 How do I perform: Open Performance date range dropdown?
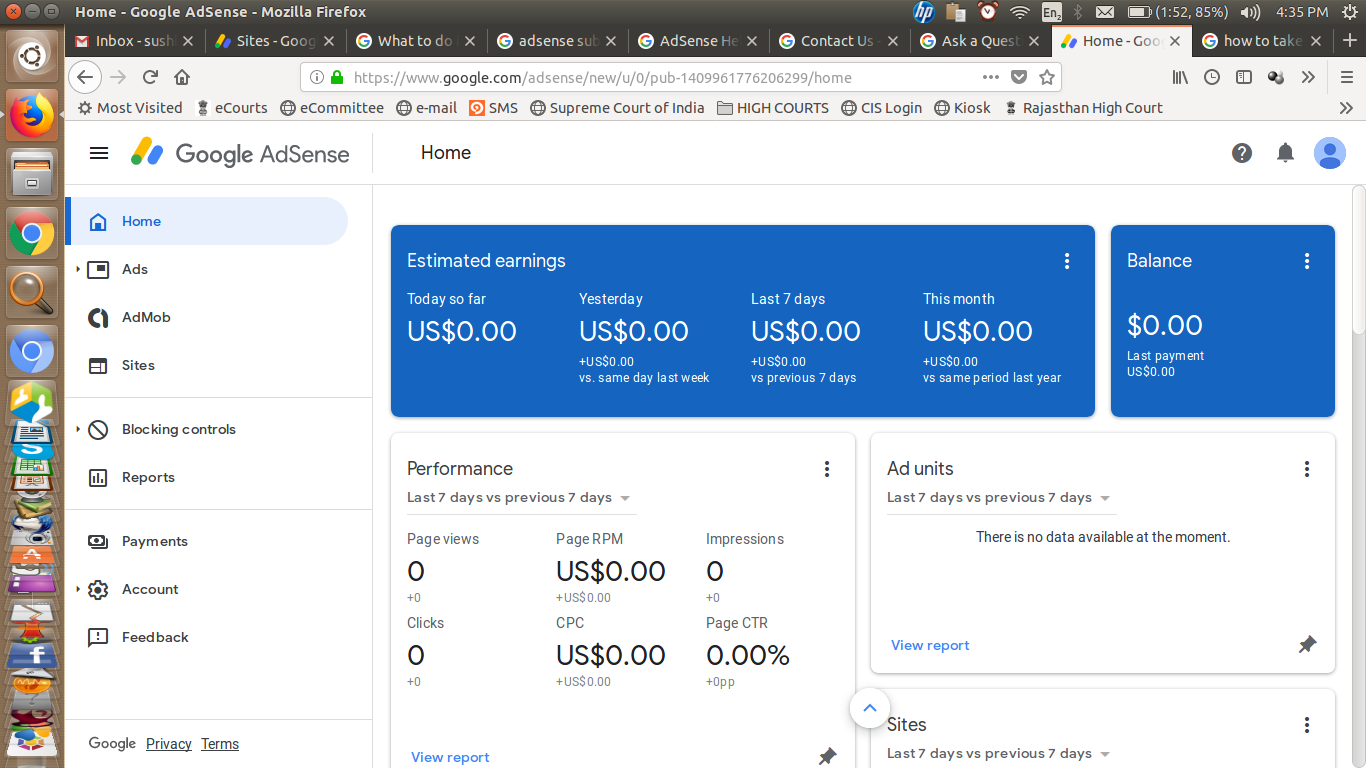click(x=520, y=498)
